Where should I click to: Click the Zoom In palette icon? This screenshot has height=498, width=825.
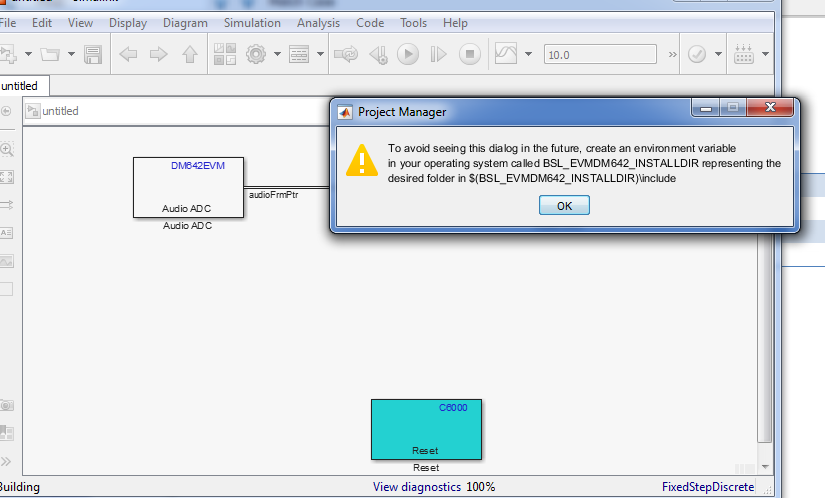pos(6,149)
